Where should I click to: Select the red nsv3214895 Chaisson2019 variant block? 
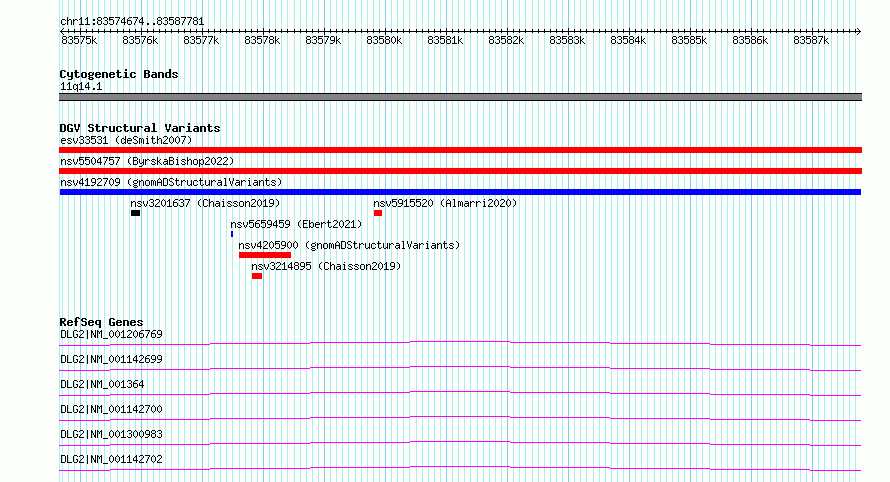coord(257,276)
